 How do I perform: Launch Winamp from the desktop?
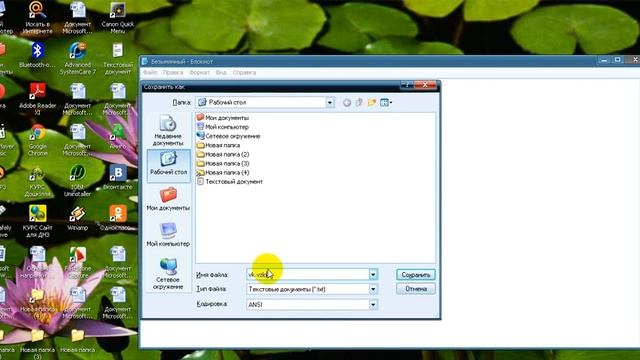pos(77,218)
